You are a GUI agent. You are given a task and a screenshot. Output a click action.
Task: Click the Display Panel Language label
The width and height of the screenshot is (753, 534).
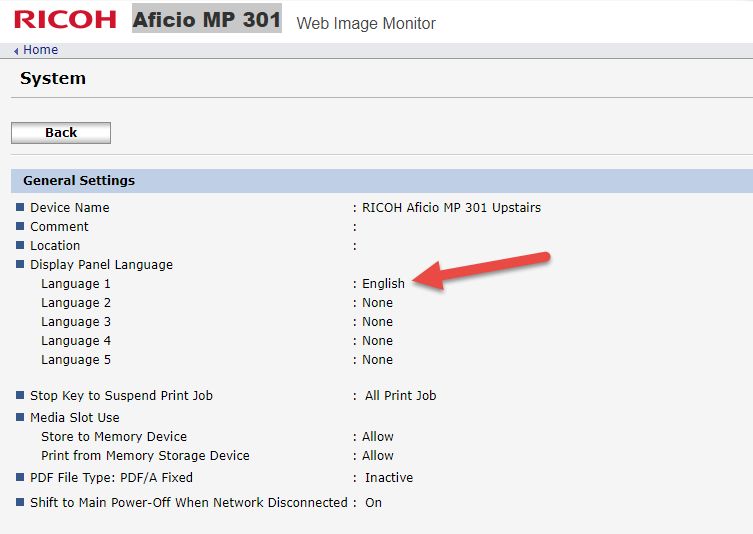[x=101, y=265]
